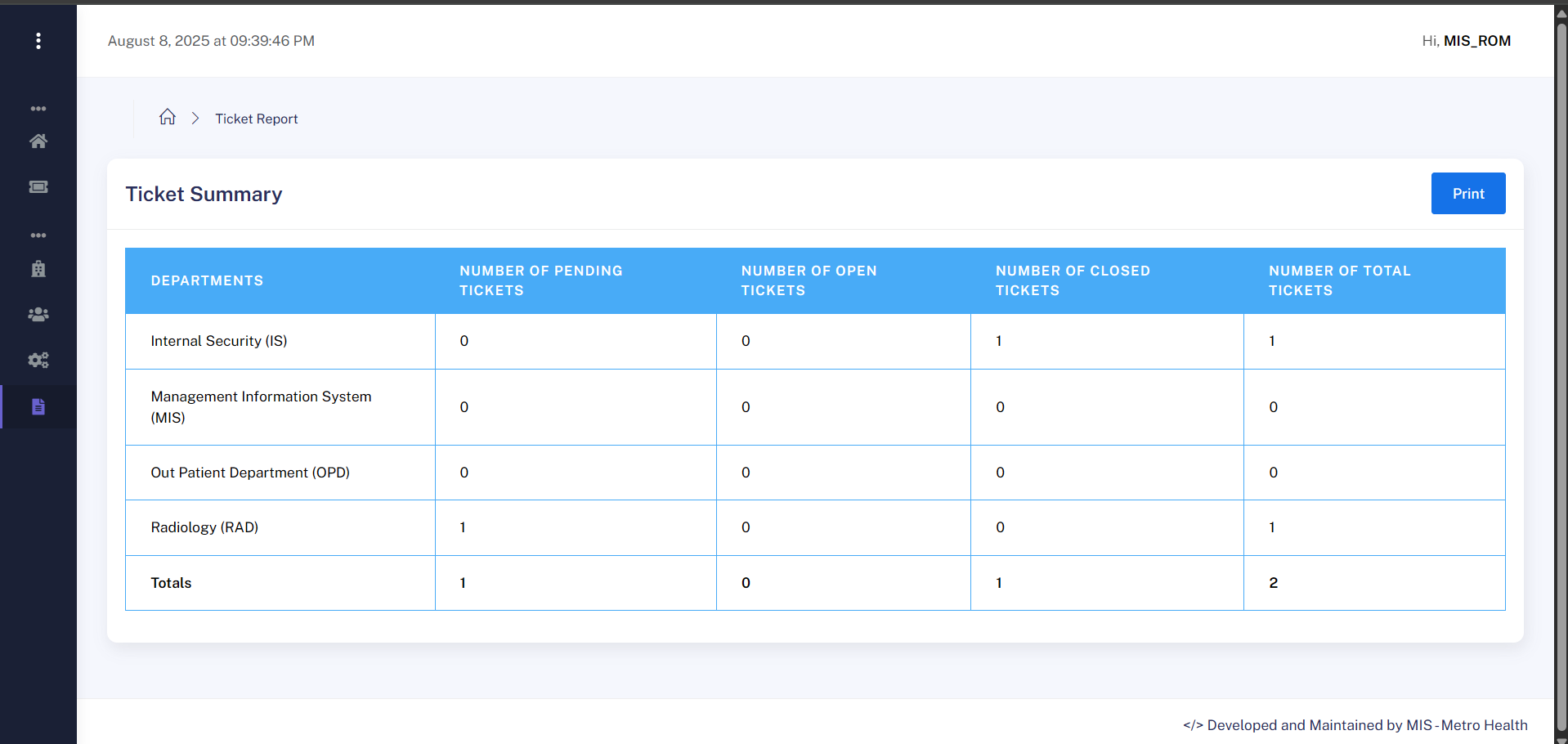Click the first sidebar ellipsis section marker
The image size is (1568, 744).
pos(38,109)
